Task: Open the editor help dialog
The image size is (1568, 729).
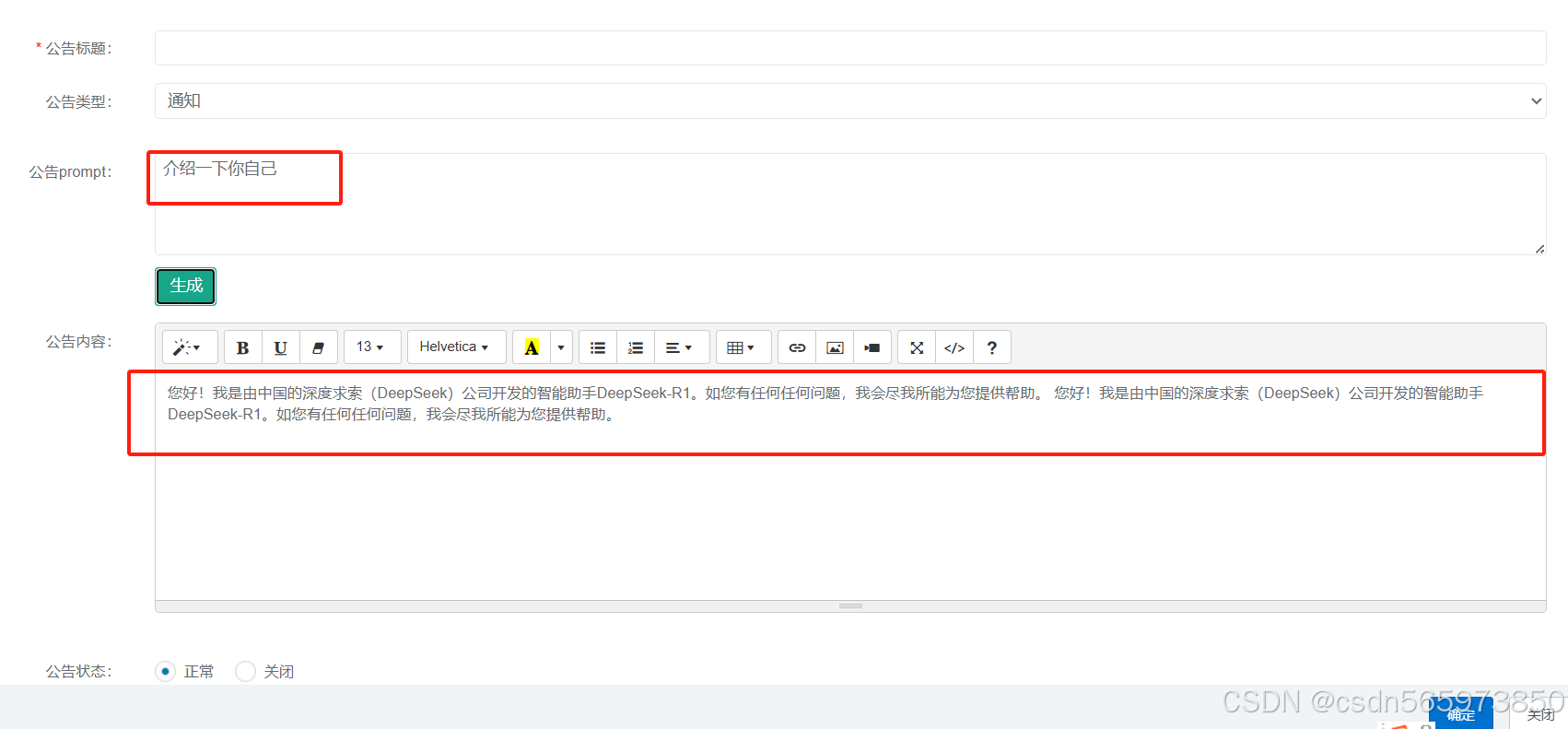Action: (992, 347)
